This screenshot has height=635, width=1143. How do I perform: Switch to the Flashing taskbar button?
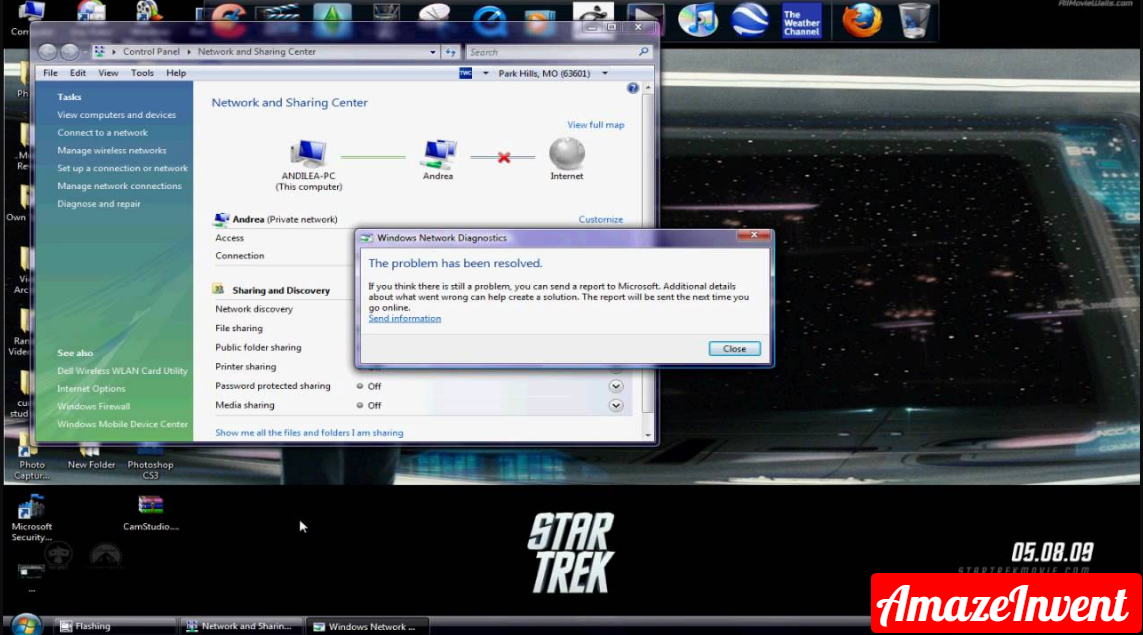click(114, 626)
